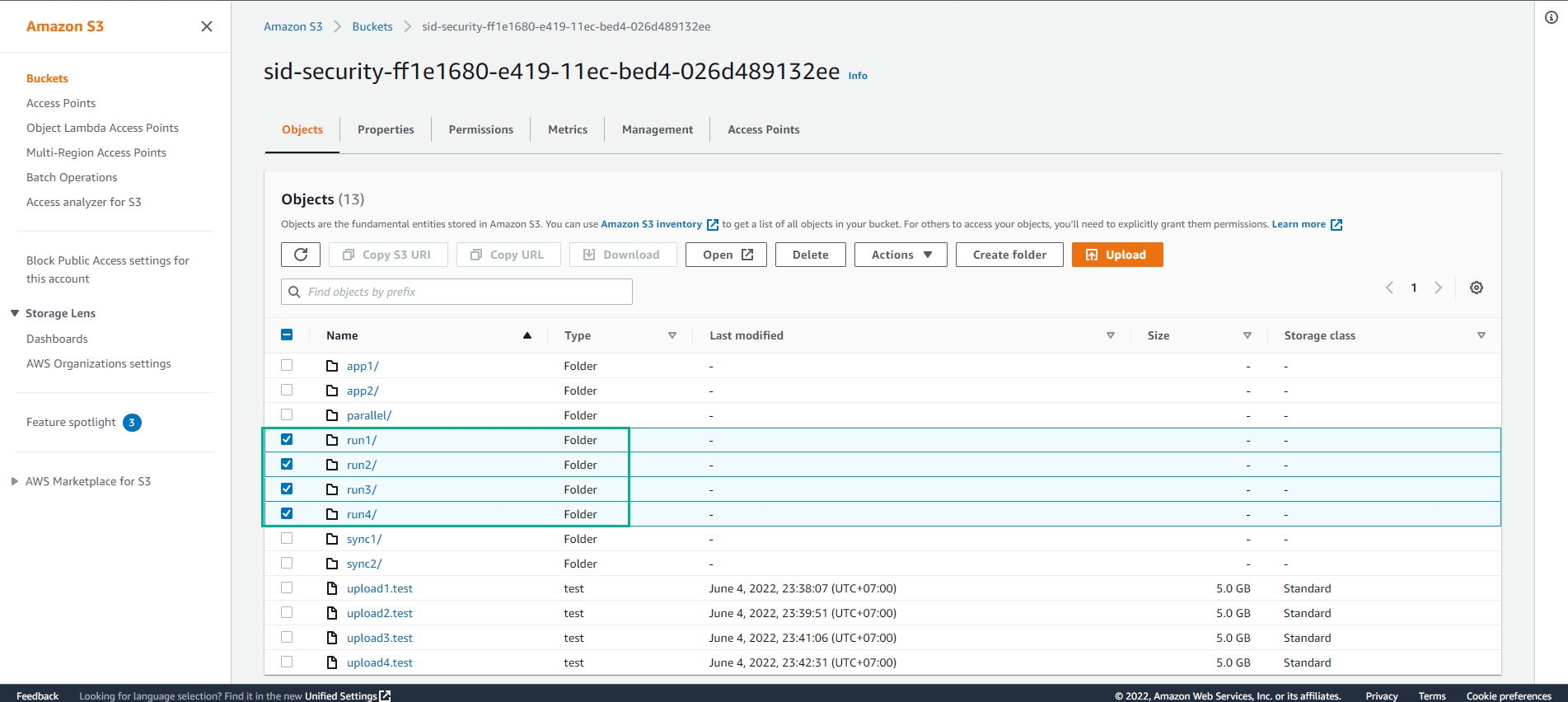Uncheck the run1/ row checkbox
Viewport: 1568px width, 702px height.
point(287,439)
